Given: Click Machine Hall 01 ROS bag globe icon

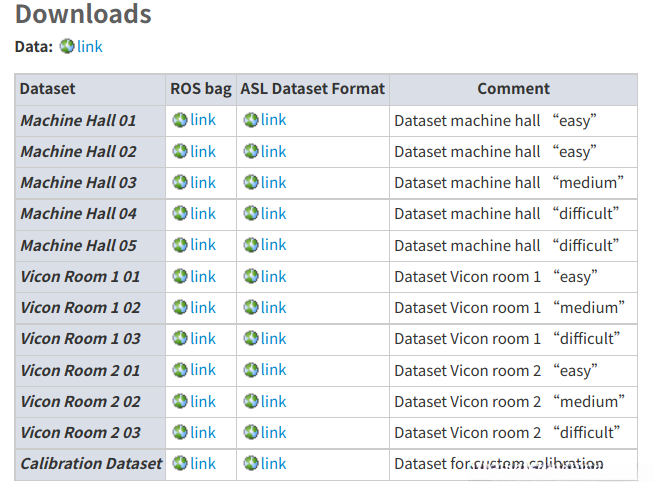Looking at the screenshot, I should click(x=180, y=120).
